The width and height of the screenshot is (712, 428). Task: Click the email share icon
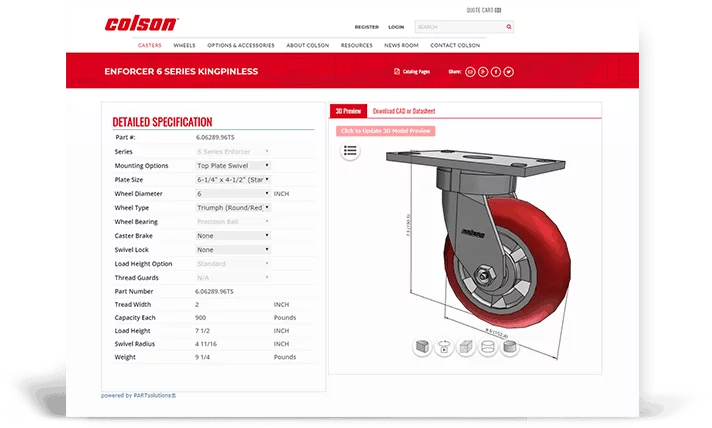[471, 72]
